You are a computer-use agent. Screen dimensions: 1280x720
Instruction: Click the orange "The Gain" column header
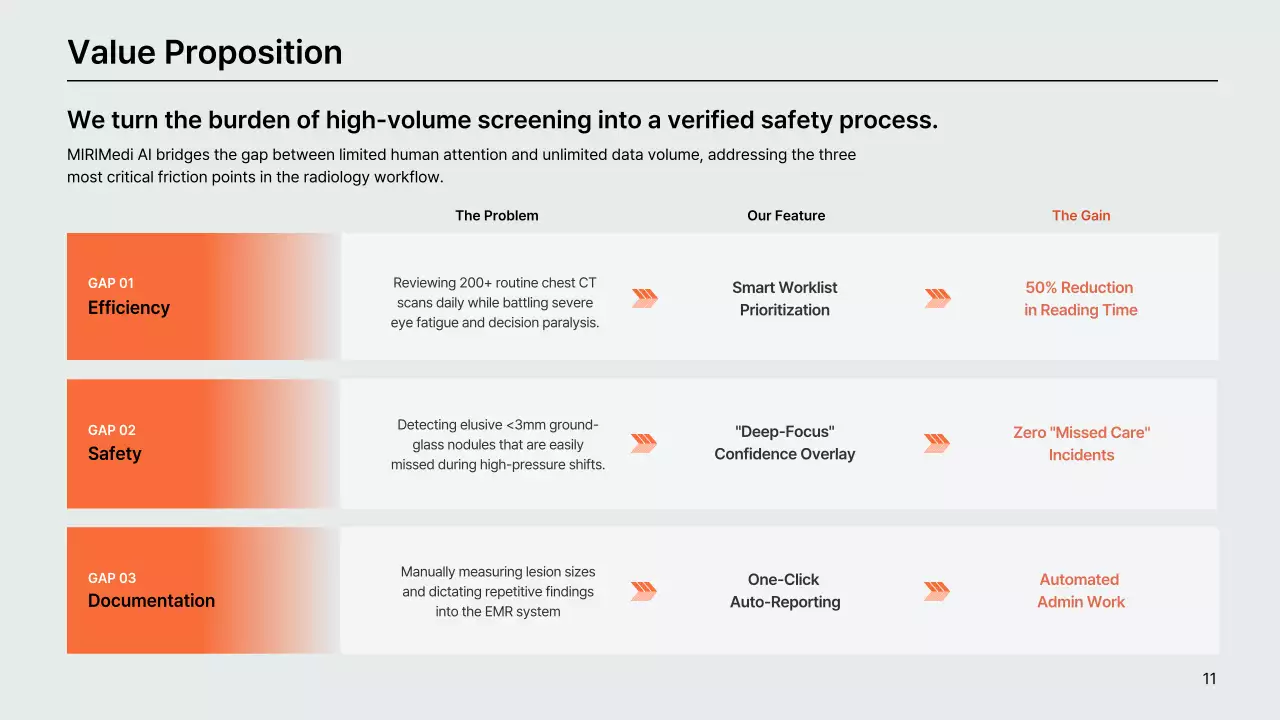1081,215
